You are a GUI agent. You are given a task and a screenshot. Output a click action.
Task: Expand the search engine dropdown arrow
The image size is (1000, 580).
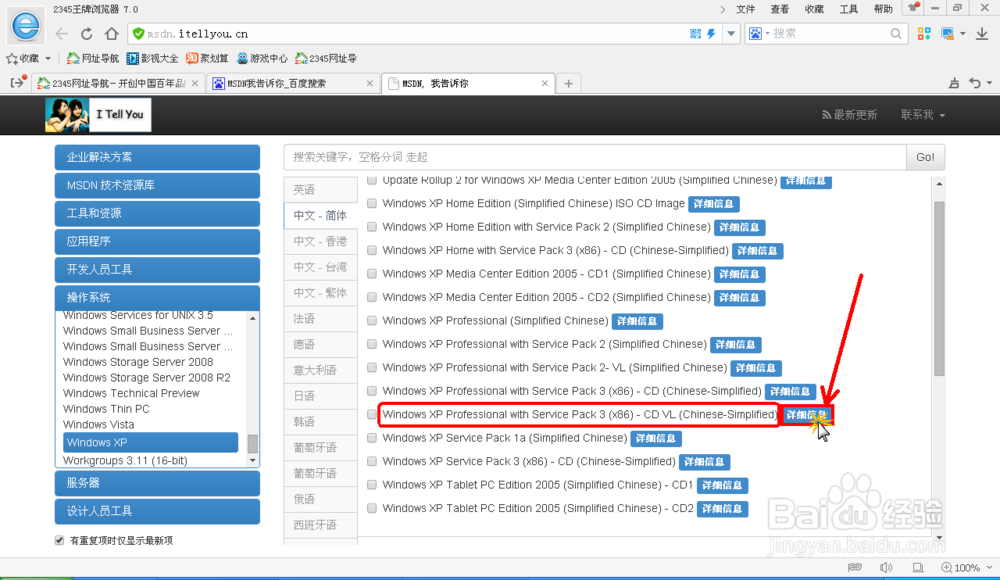pos(769,33)
